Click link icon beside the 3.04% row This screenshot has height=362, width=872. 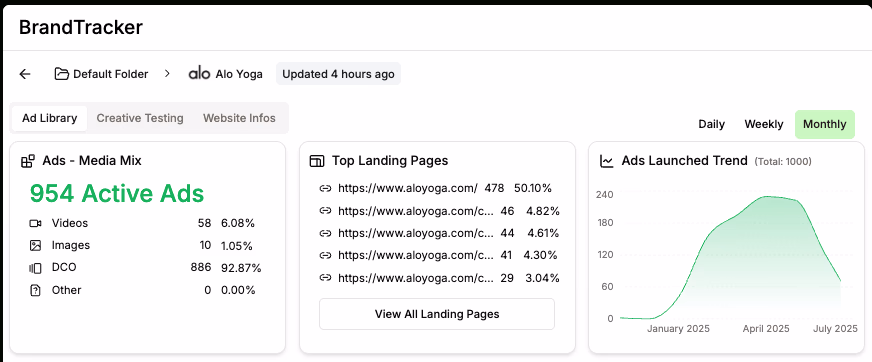325,277
